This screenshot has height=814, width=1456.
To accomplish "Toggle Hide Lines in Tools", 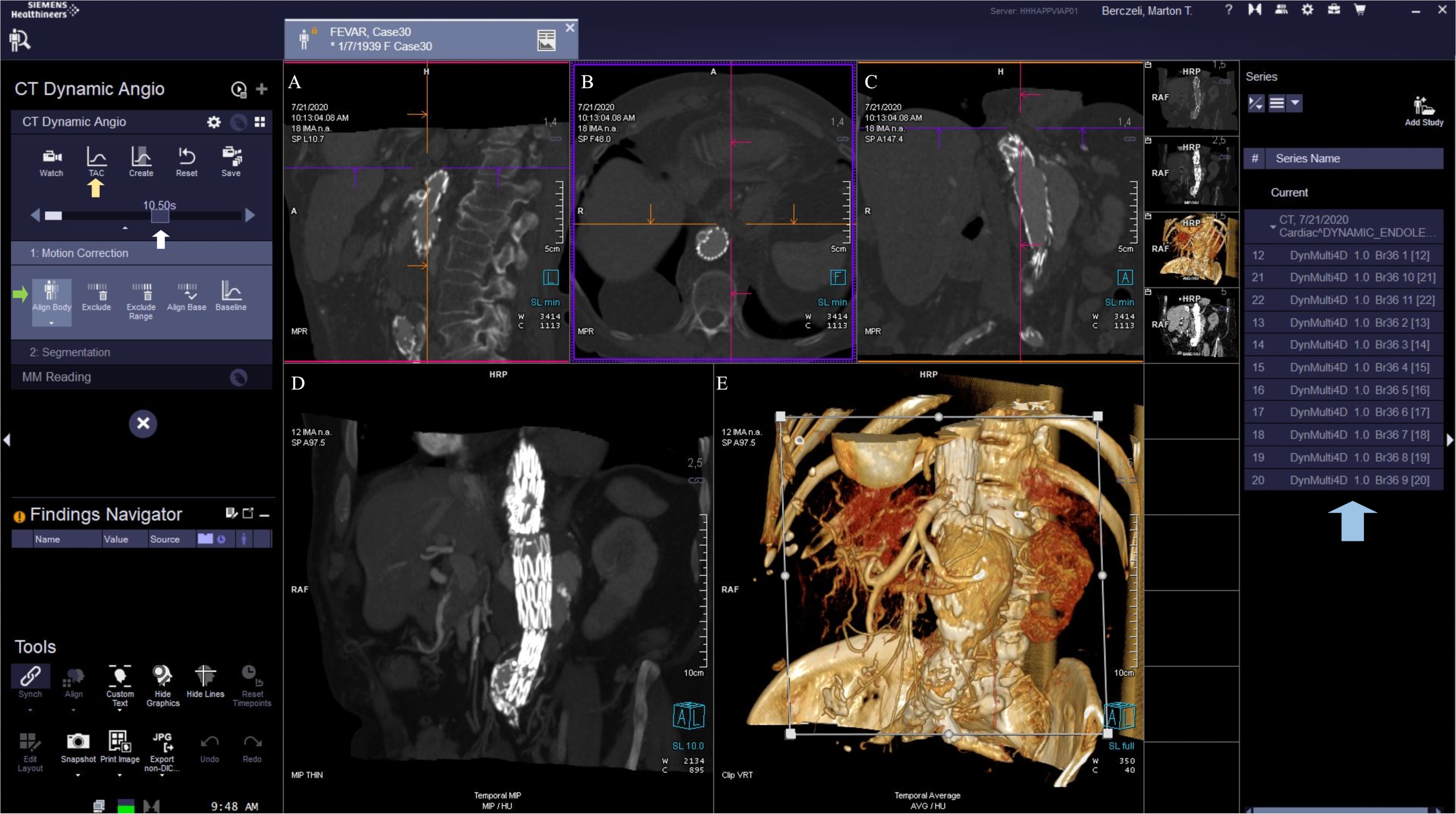I will tap(205, 676).
